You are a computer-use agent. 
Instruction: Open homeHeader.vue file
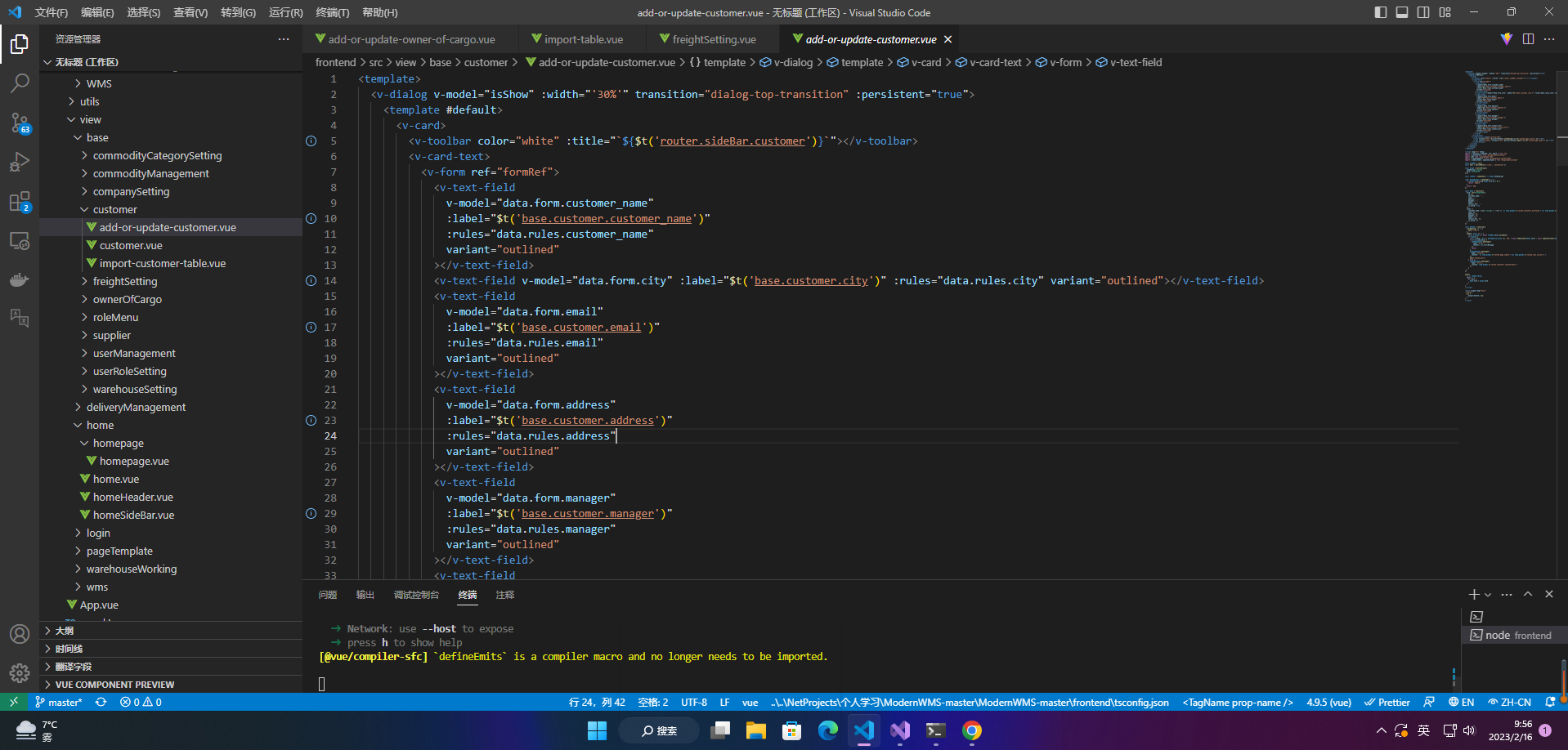point(170,497)
